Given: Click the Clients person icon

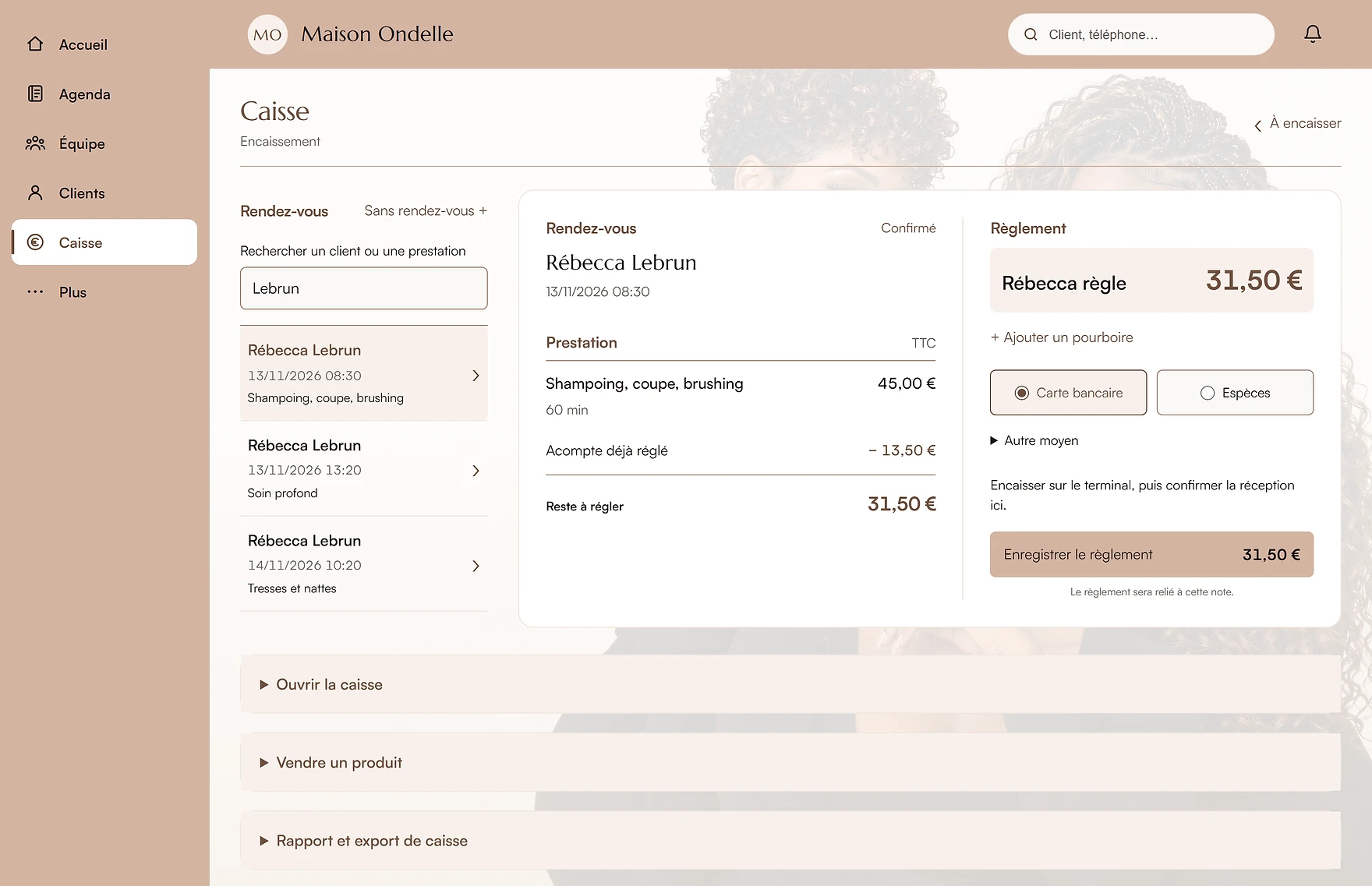Looking at the screenshot, I should [x=35, y=192].
